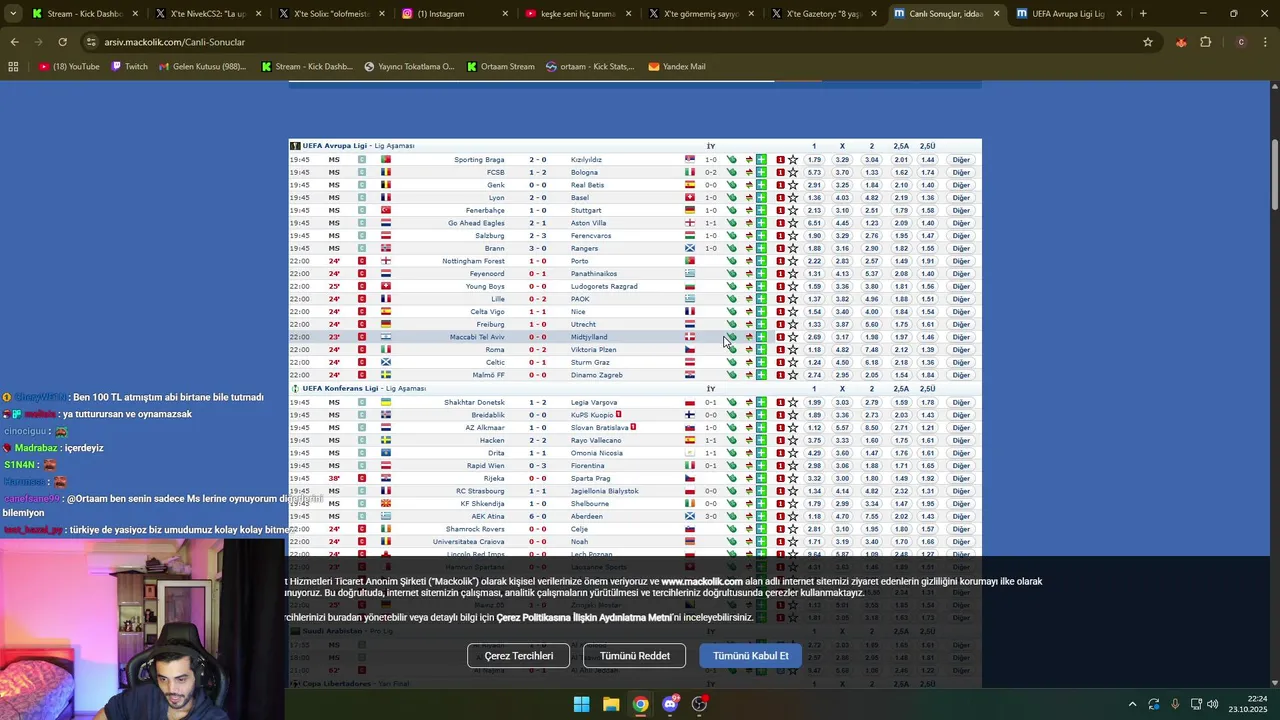Open head-to-head arrows icon for Freiburg row
The height and width of the screenshot is (720, 1280).
(749, 325)
